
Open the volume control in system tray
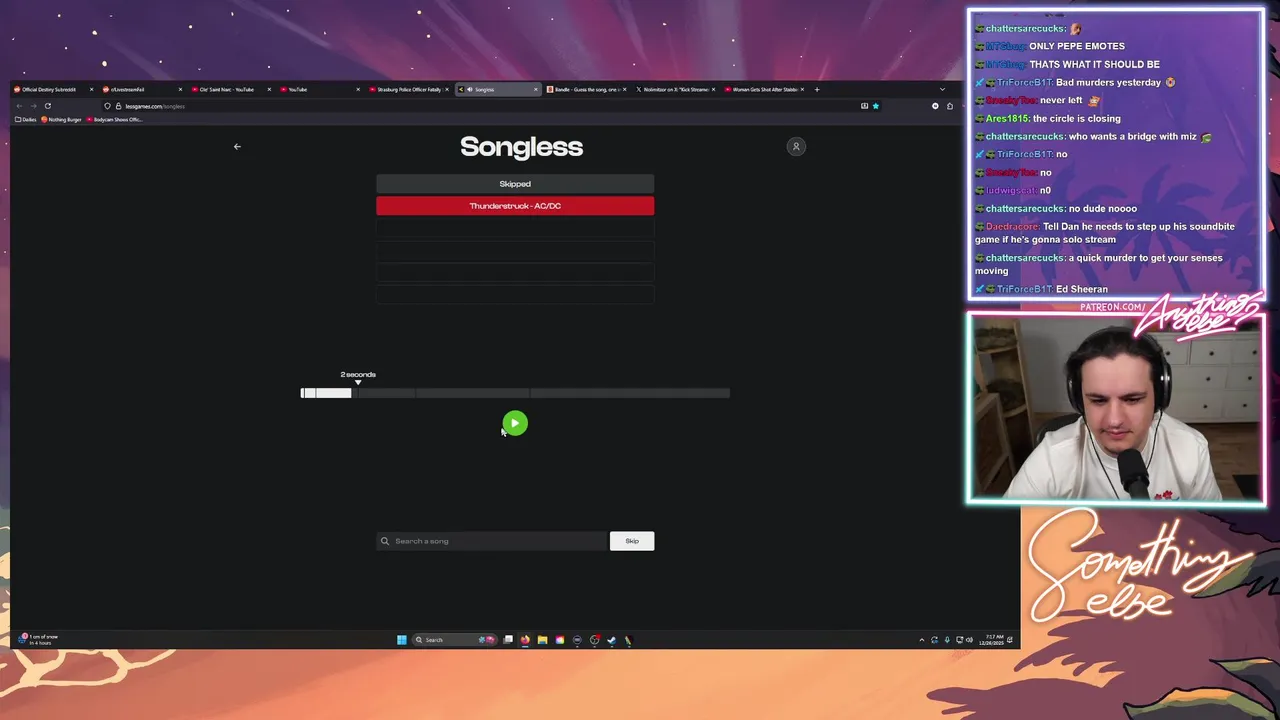coord(969,640)
